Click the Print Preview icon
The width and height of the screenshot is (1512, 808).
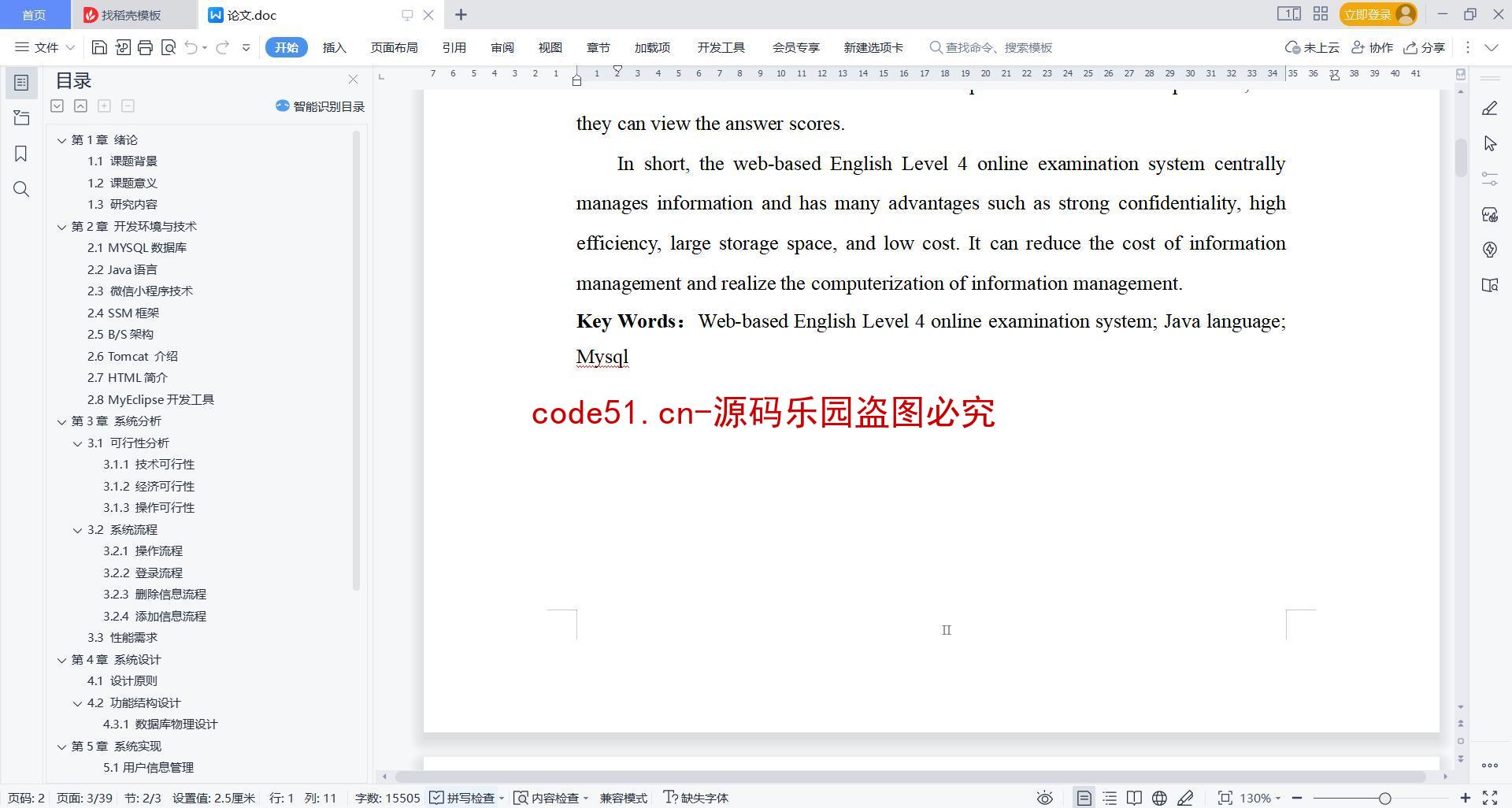tap(168, 47)
